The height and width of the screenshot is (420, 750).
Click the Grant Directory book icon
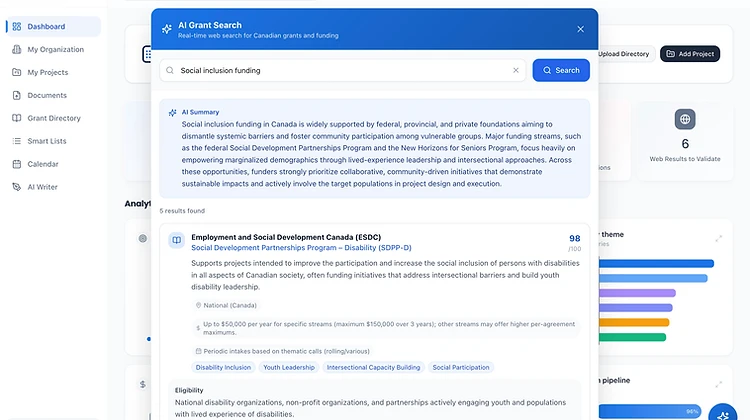point(17,118)
